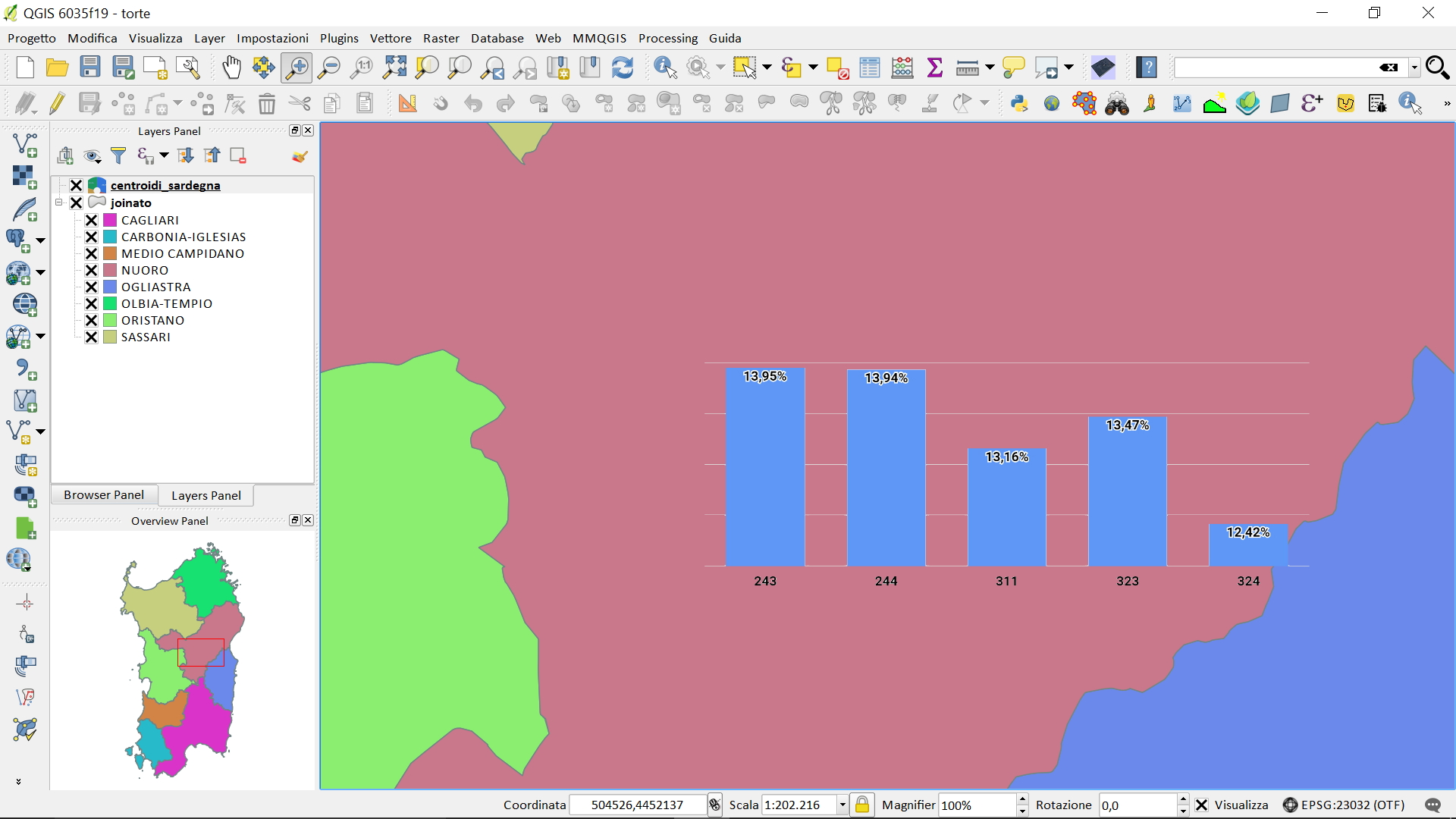1456x819 pixels.
Task: Click the Zoom In magnifier tool
Action: pyautogui.click(x=297, y=67)
